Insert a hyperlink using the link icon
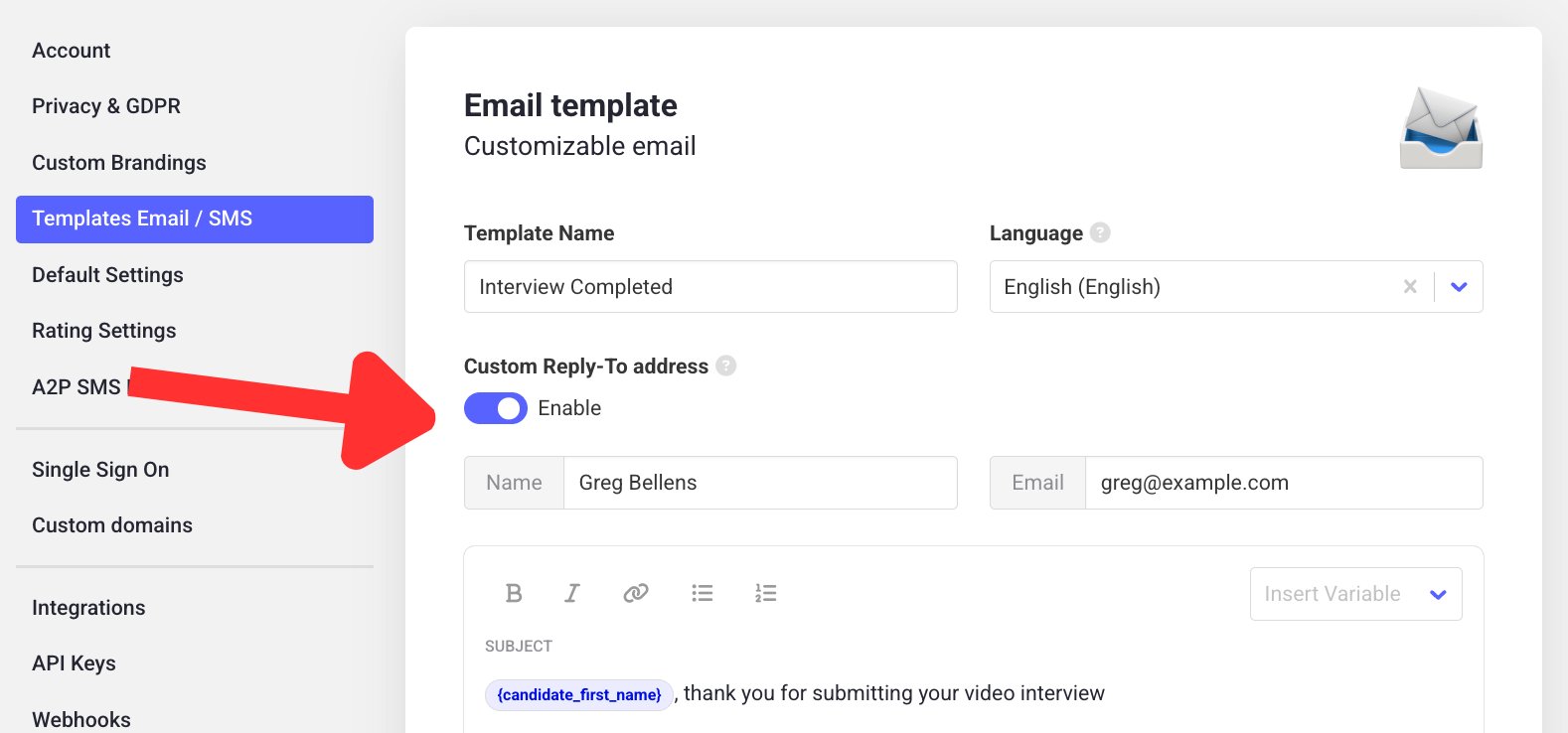Screen dimensions: 1568x733 tap(636, 593)
